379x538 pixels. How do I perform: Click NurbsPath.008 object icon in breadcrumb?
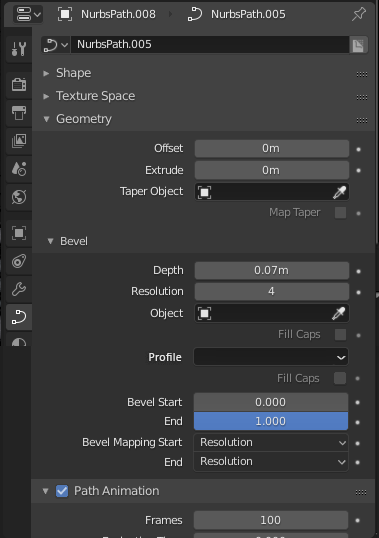[65, 14]
